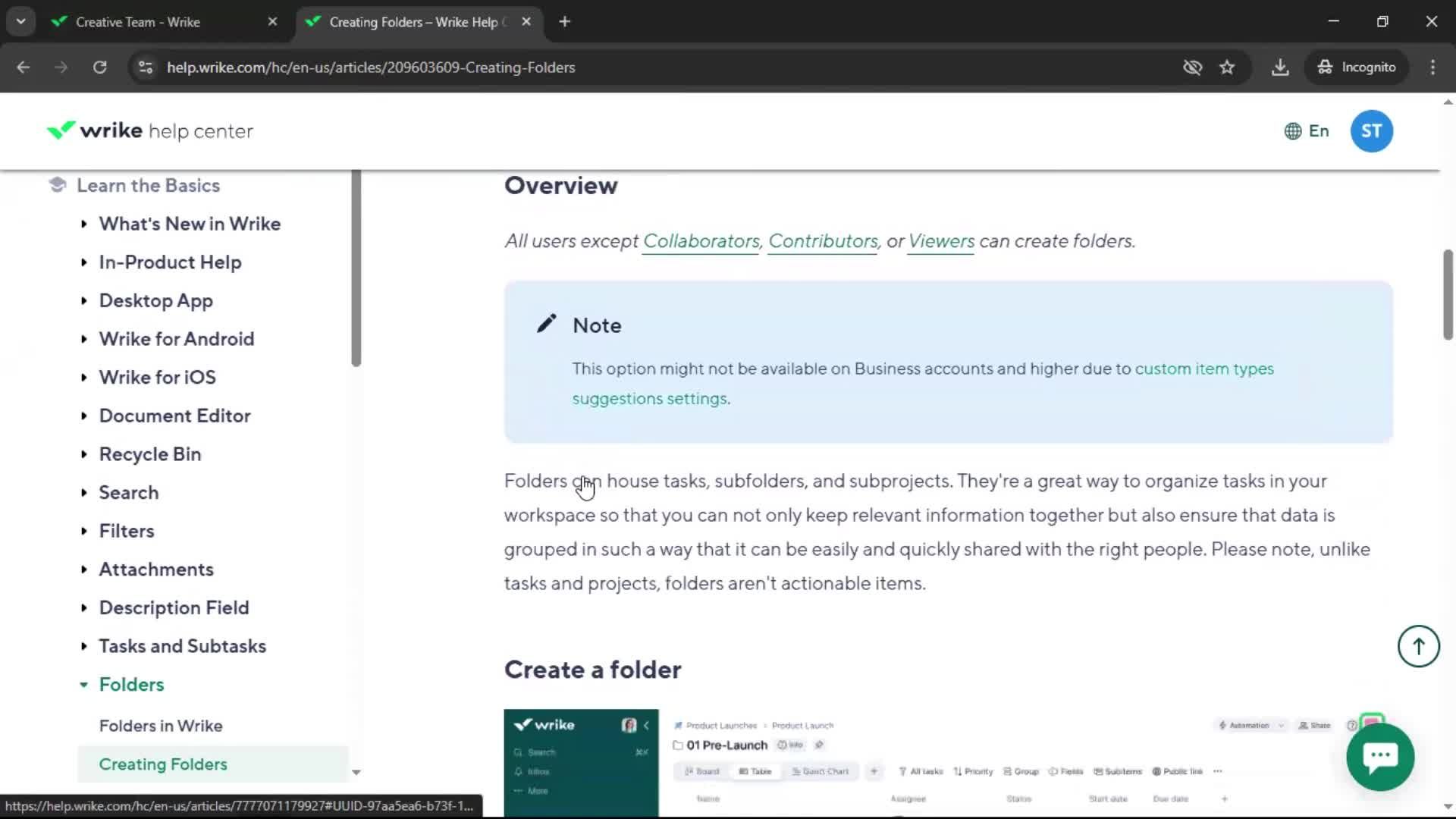Expand Search section in sidebar
Screen dimensions: 1456x819
tap(128, 493)
